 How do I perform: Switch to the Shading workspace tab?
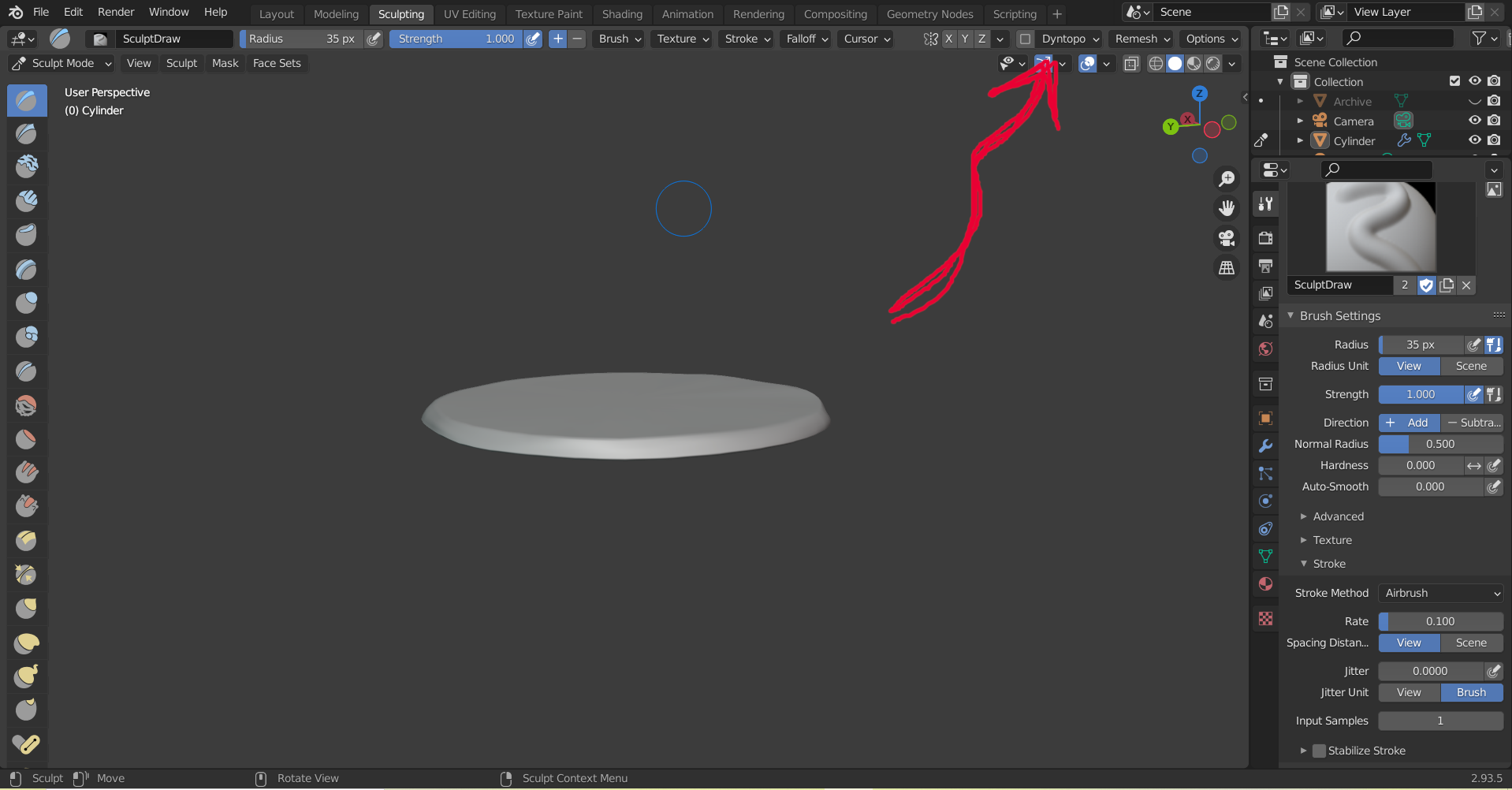622,14
